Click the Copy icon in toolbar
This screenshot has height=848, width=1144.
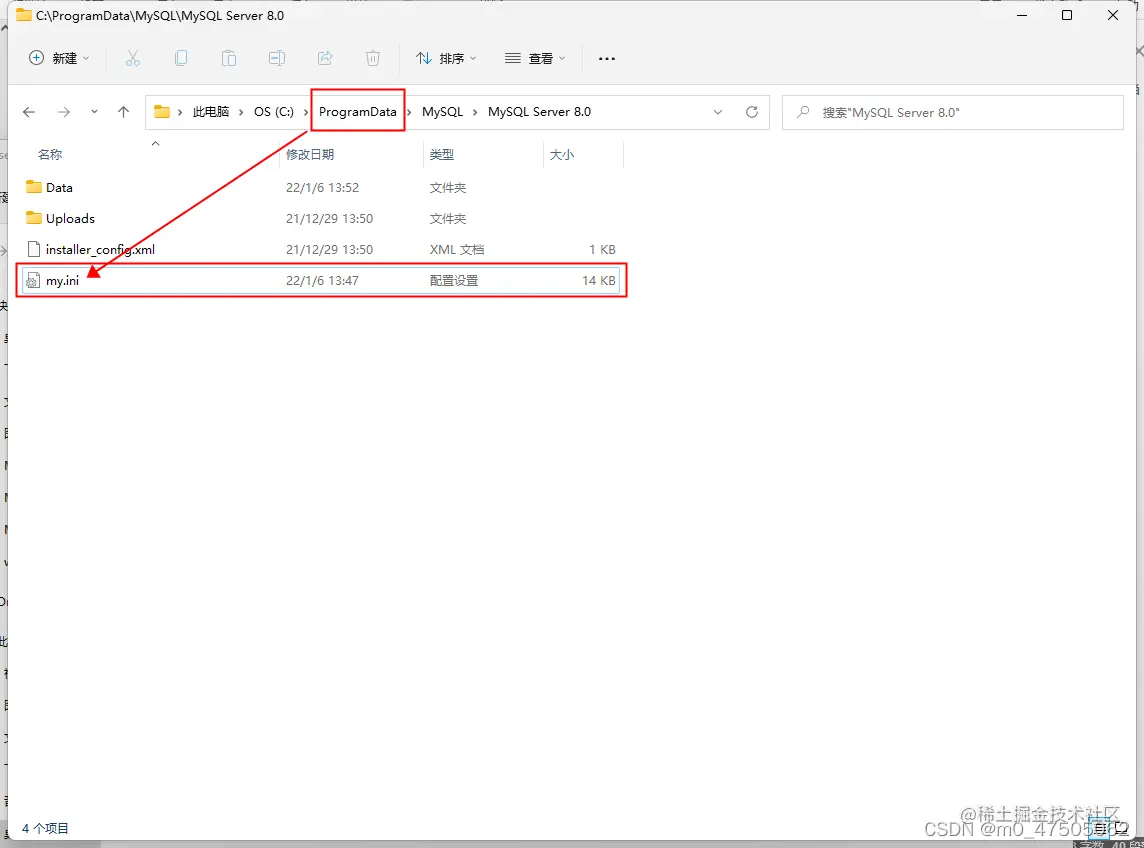tap(181, 58)
